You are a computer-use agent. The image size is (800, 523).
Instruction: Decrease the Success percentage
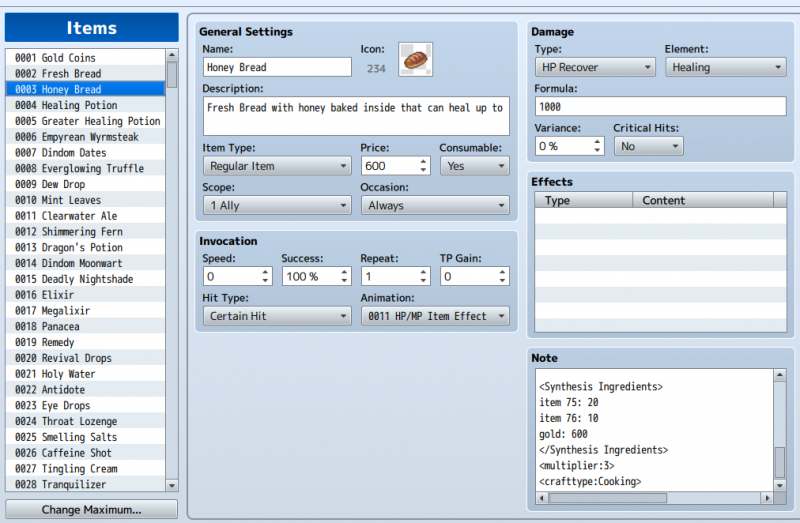coord(344,281)
